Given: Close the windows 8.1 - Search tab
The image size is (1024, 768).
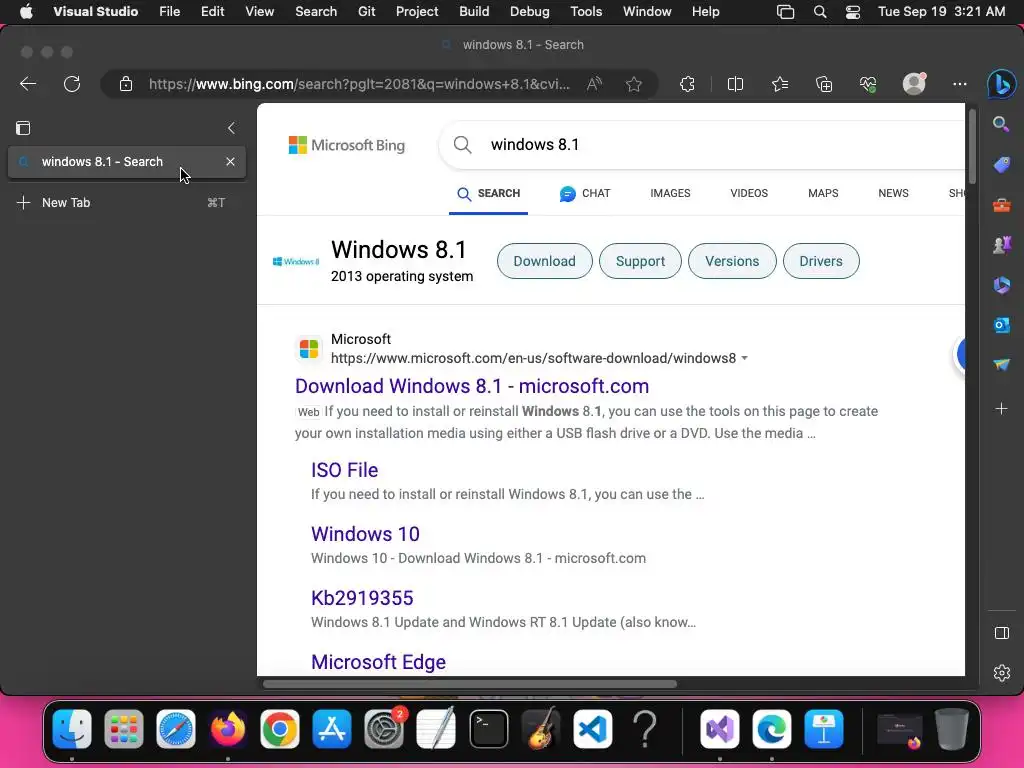Looking at the screenshot, I should [x=230, y=161].
